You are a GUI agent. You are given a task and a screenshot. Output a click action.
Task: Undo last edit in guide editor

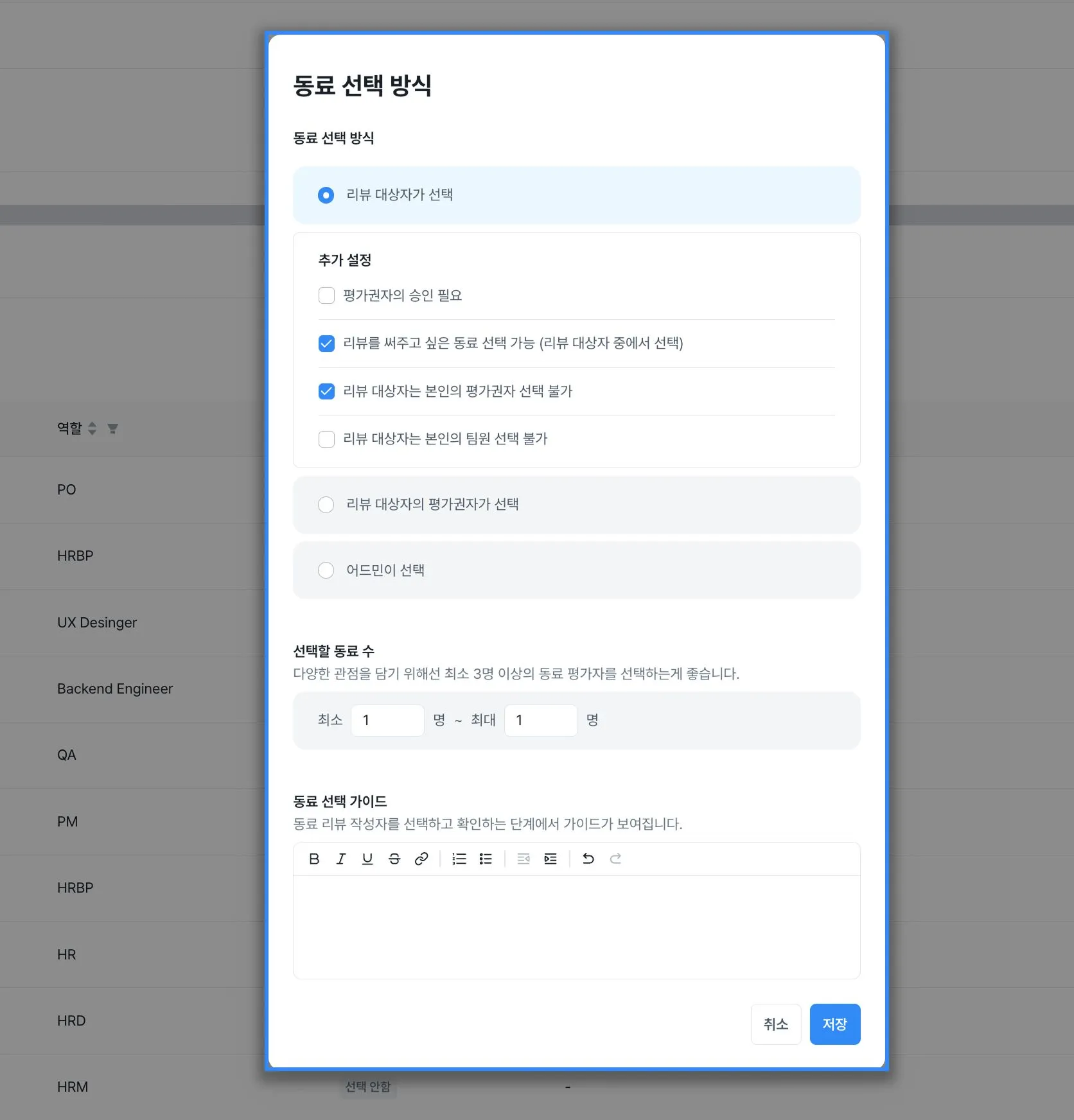tap(588, 859)
